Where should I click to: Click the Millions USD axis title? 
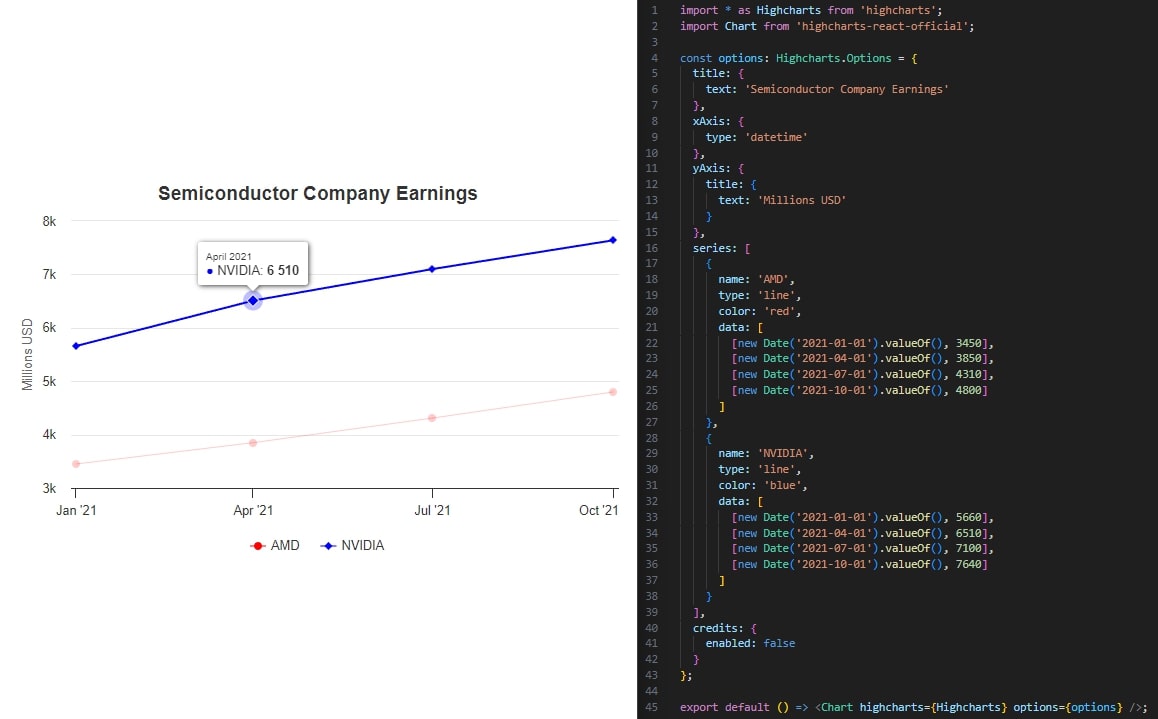(x=27, y=354)
